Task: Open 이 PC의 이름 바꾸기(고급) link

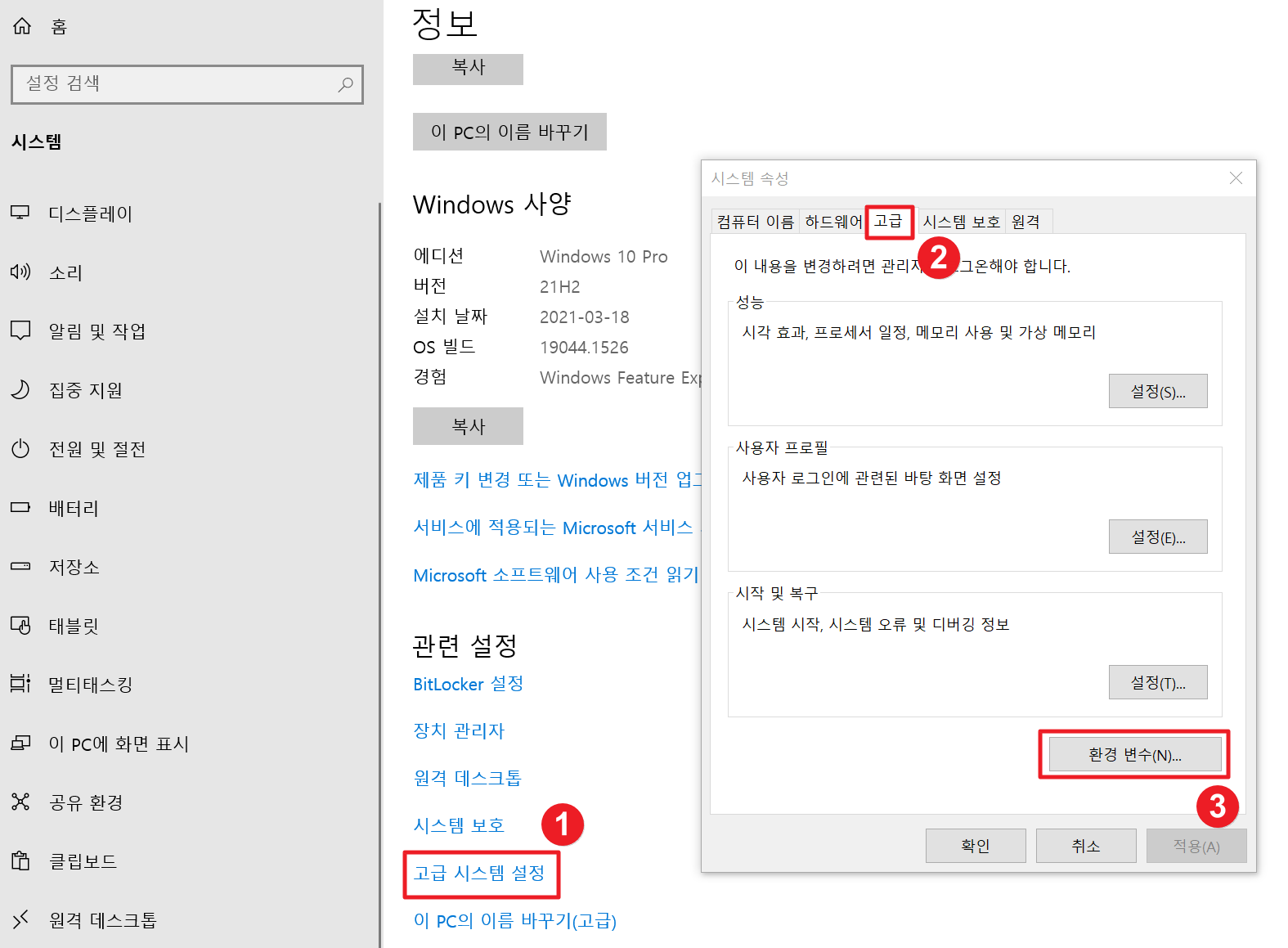Action: pos(514,921)
